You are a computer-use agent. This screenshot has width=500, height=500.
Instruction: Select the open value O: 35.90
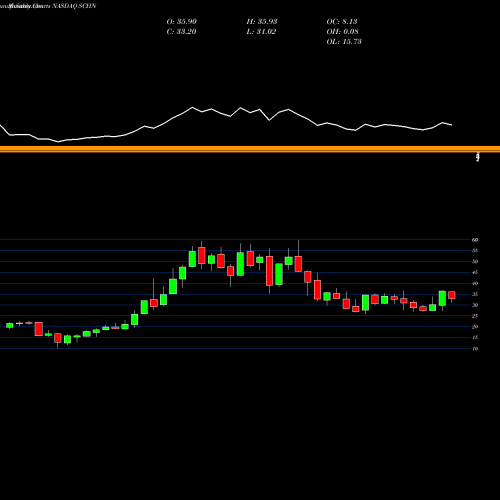182,21
